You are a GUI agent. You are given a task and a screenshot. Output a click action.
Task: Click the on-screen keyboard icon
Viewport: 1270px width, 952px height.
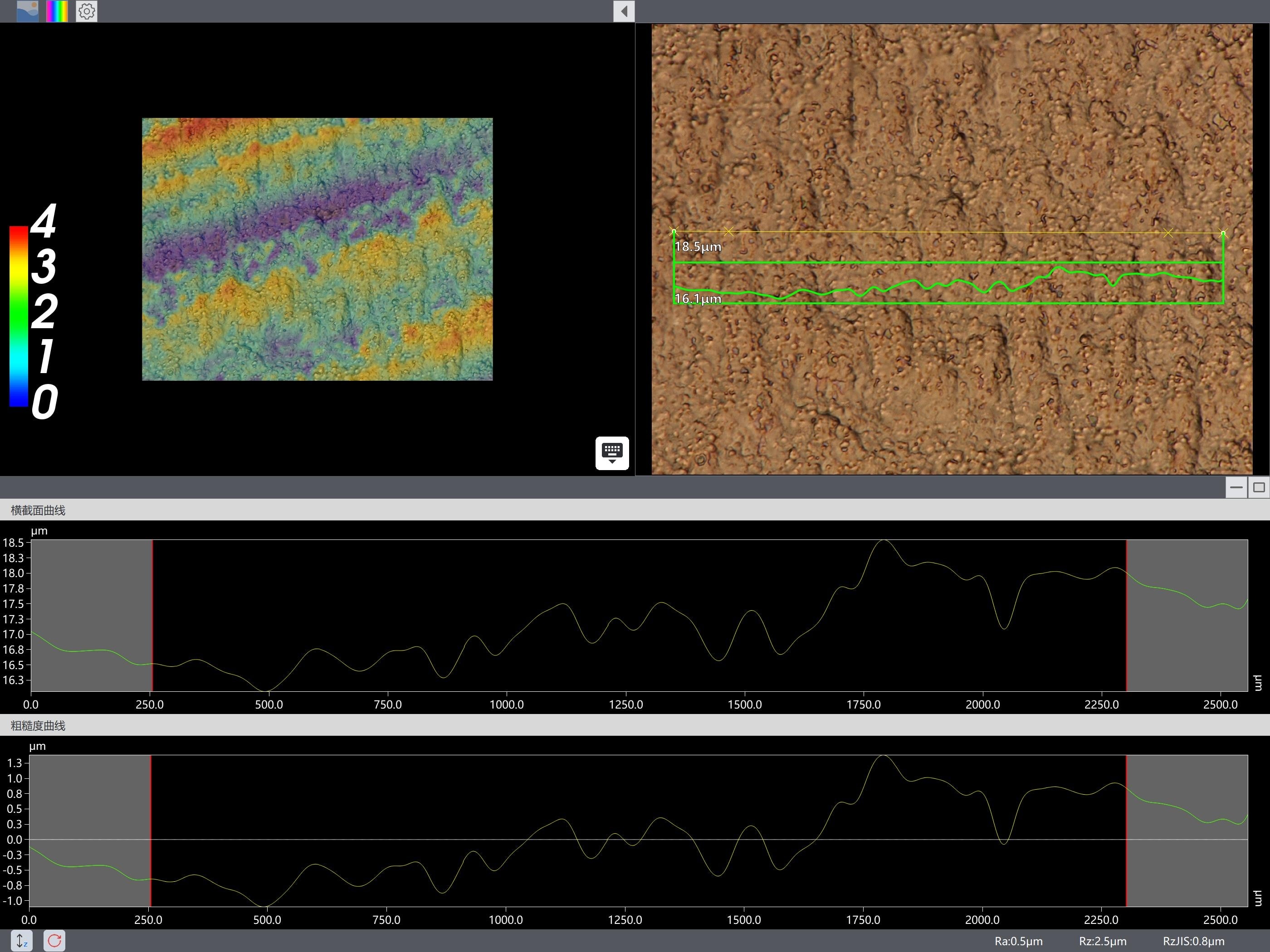tap(612, 453)
